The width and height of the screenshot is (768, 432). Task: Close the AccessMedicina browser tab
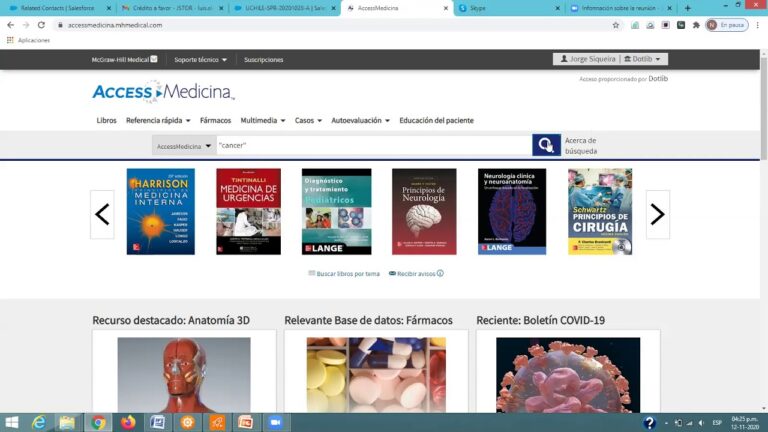445,8
